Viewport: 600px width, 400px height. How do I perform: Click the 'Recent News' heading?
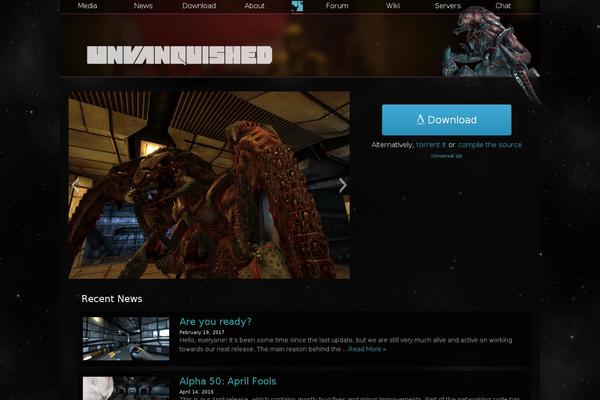112,299
